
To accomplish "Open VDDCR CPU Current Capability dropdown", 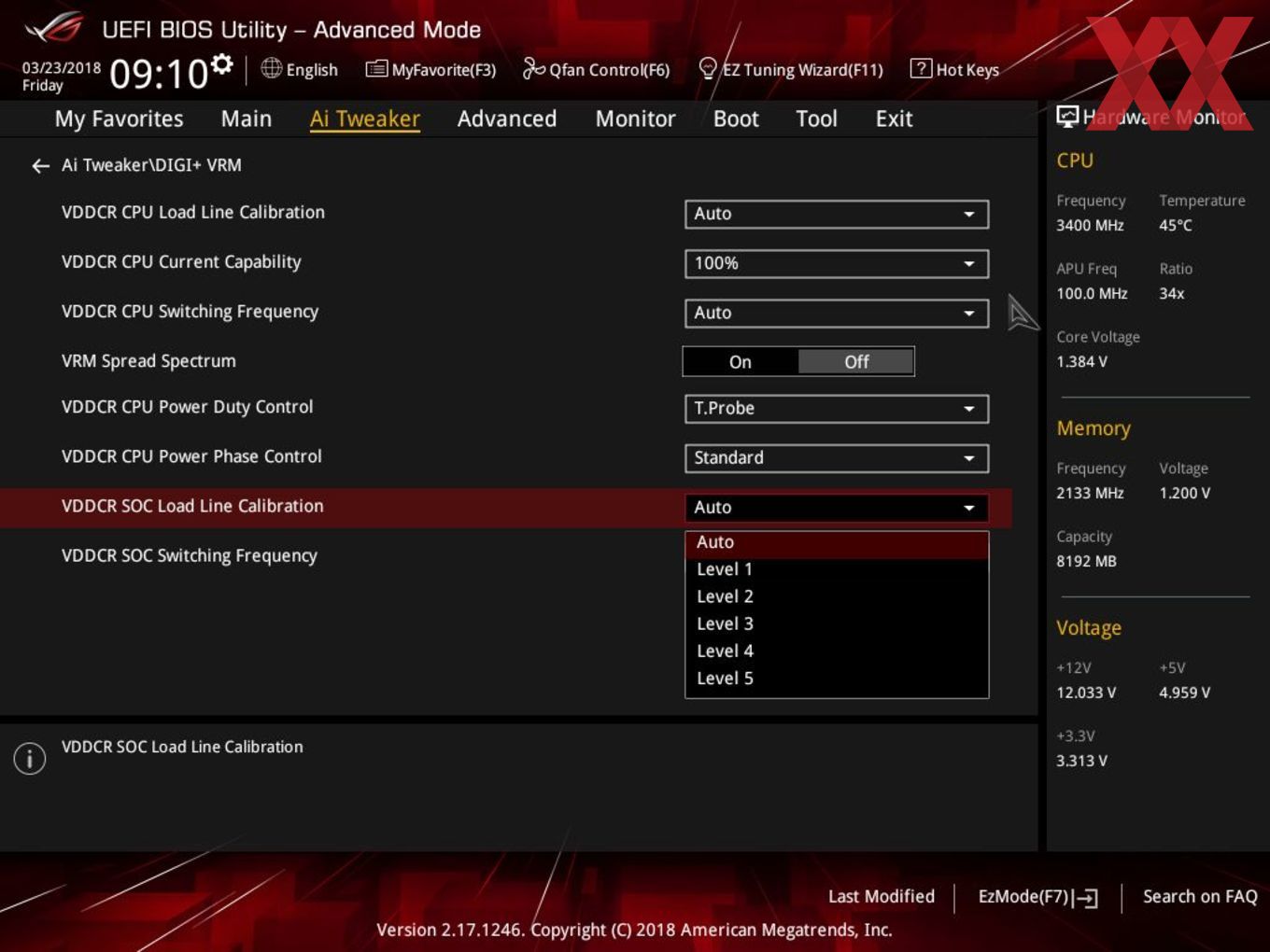I will 837,263.
